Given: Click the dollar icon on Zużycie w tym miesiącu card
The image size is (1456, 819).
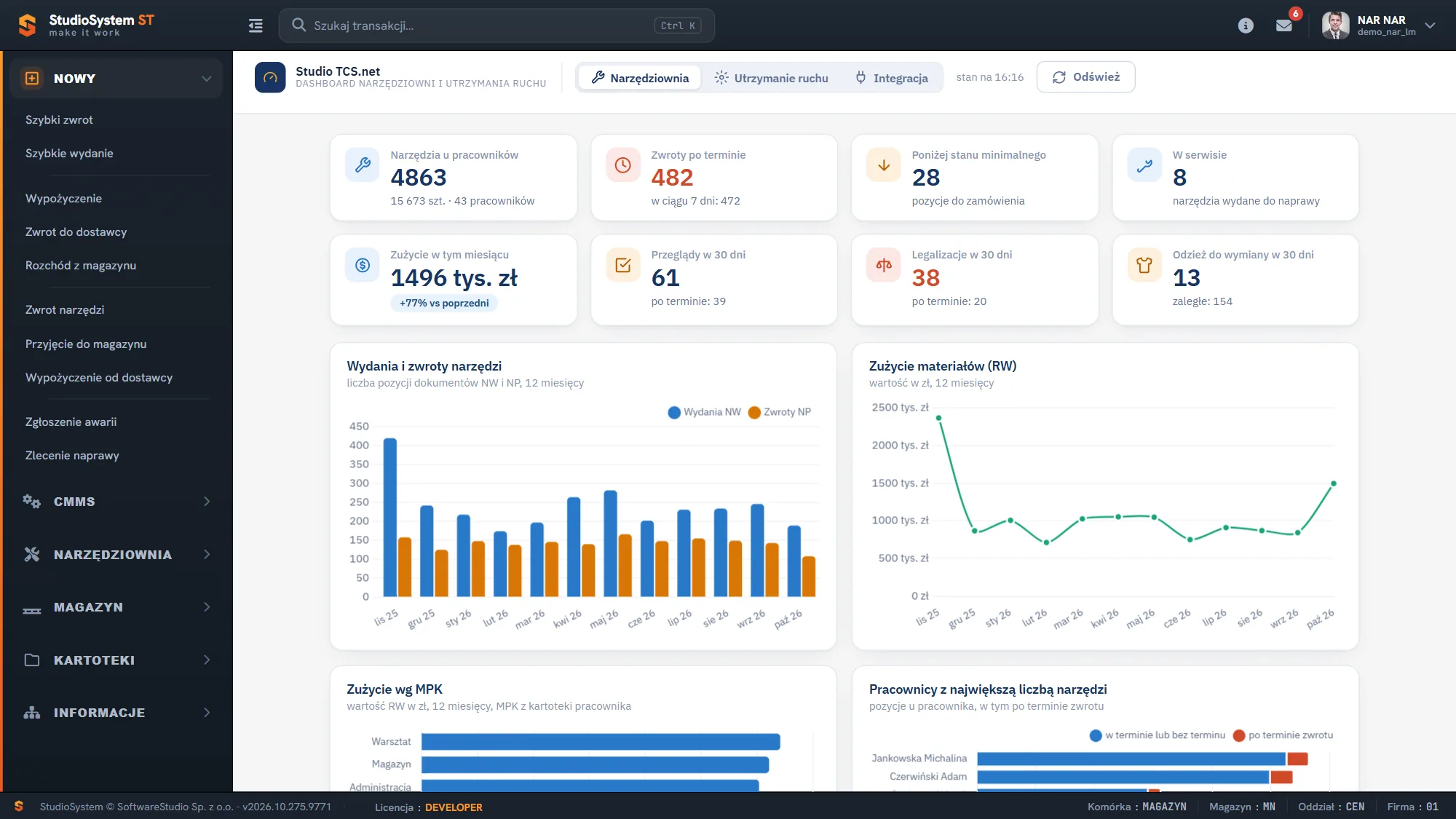Looking at the screenshot, I should coord(363,265).
